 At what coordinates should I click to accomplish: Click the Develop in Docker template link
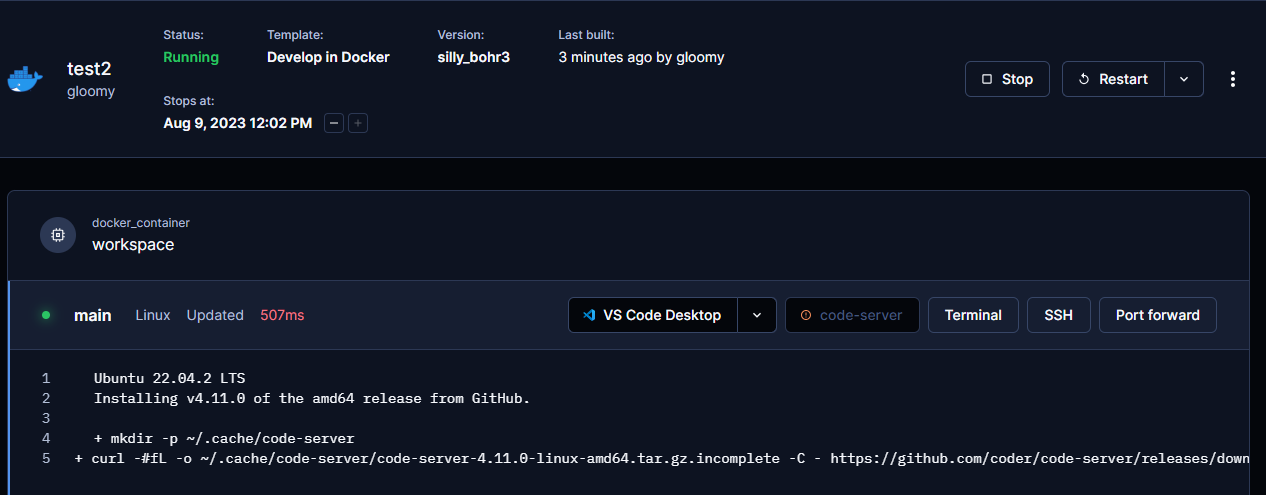click(x=328, y=57)
